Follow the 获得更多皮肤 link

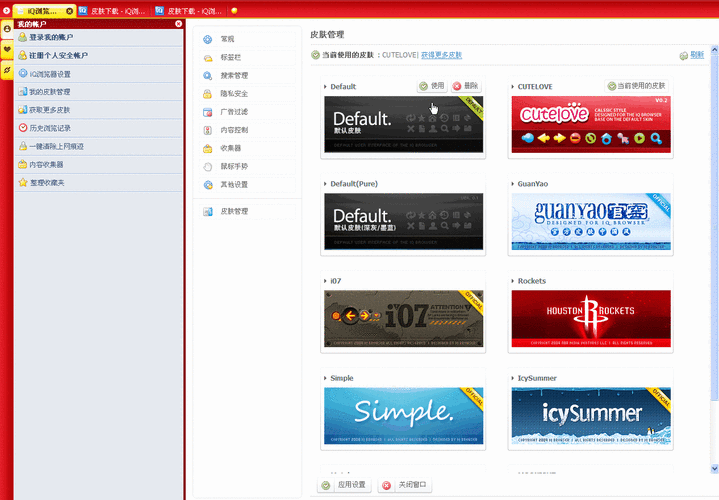point(441,55)
